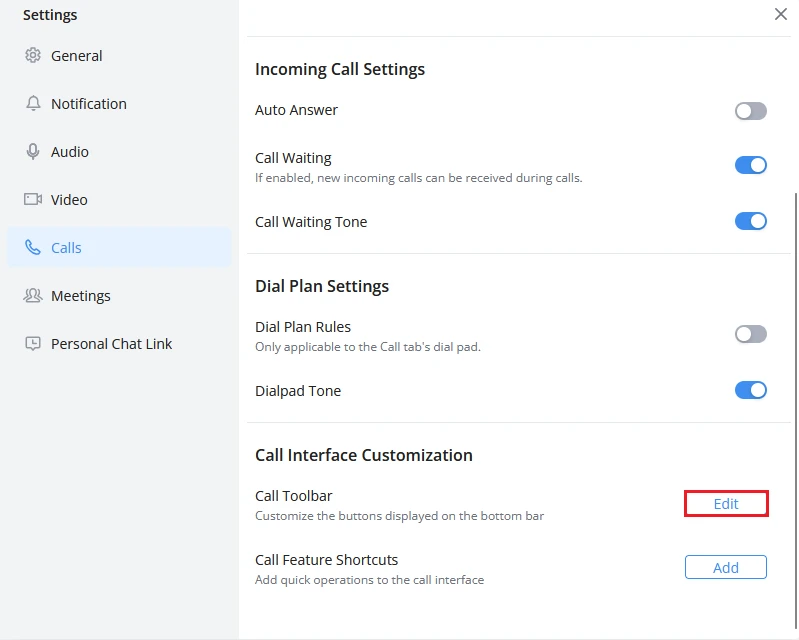
Task: Click the General gear icon
Action: (x=33, y=55)
